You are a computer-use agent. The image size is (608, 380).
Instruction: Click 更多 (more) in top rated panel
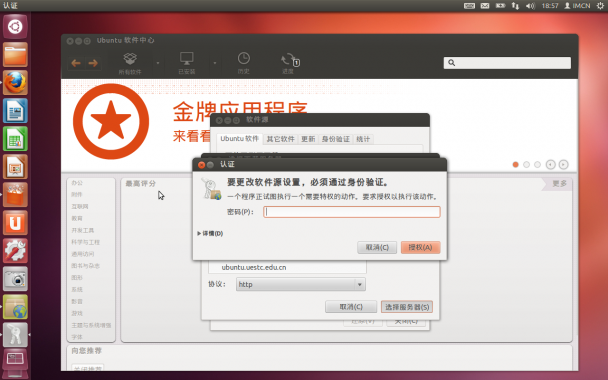point(559,183)
